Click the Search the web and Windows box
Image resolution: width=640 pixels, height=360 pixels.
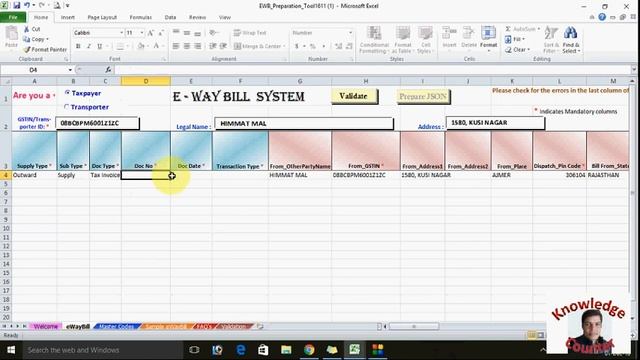pyautogui.click(x=102, y=350)
